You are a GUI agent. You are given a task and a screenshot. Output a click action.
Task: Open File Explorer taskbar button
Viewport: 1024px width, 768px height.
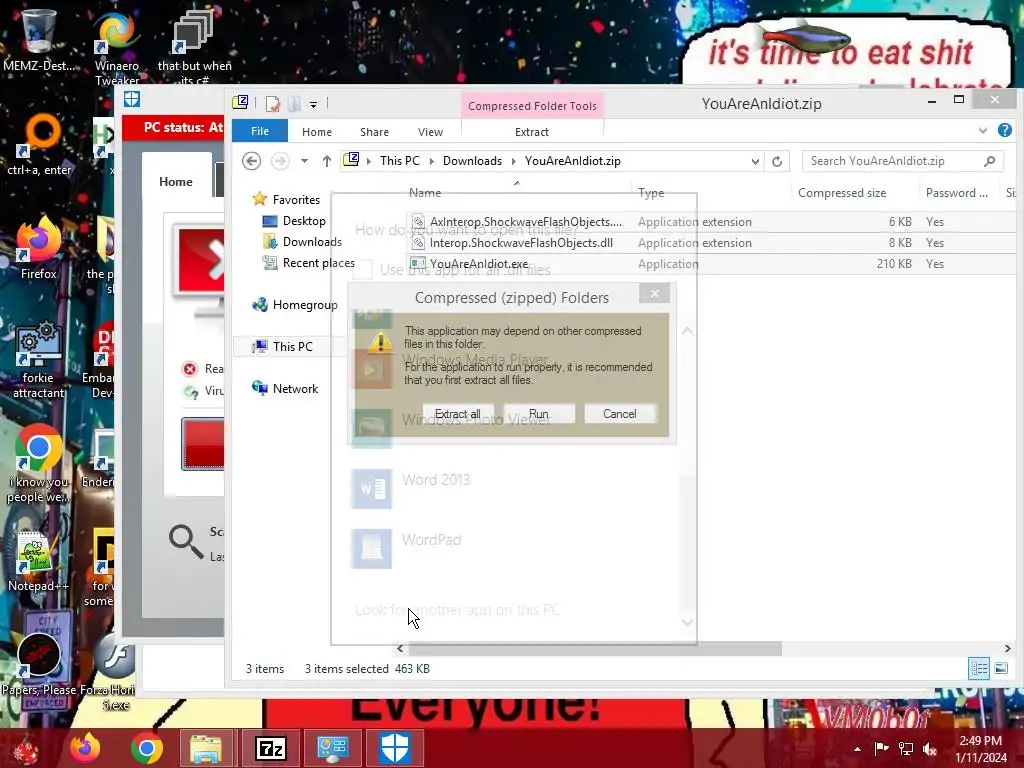(206, 748)
